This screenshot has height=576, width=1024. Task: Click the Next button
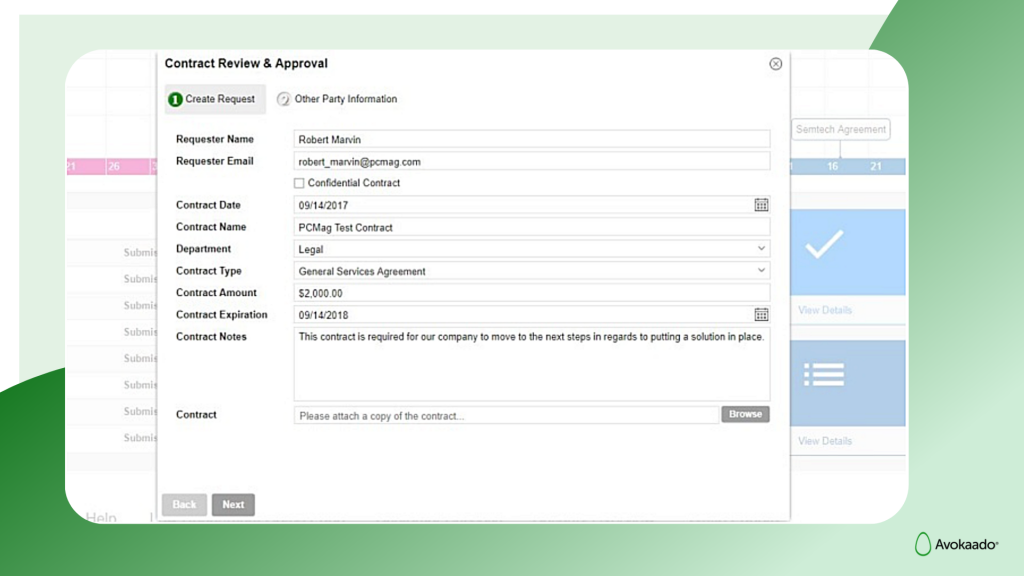[x=233, y=504]
